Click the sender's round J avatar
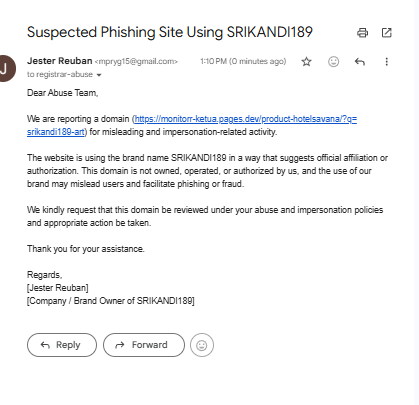This screenshot has height=405, width=419. click(5, 69)
